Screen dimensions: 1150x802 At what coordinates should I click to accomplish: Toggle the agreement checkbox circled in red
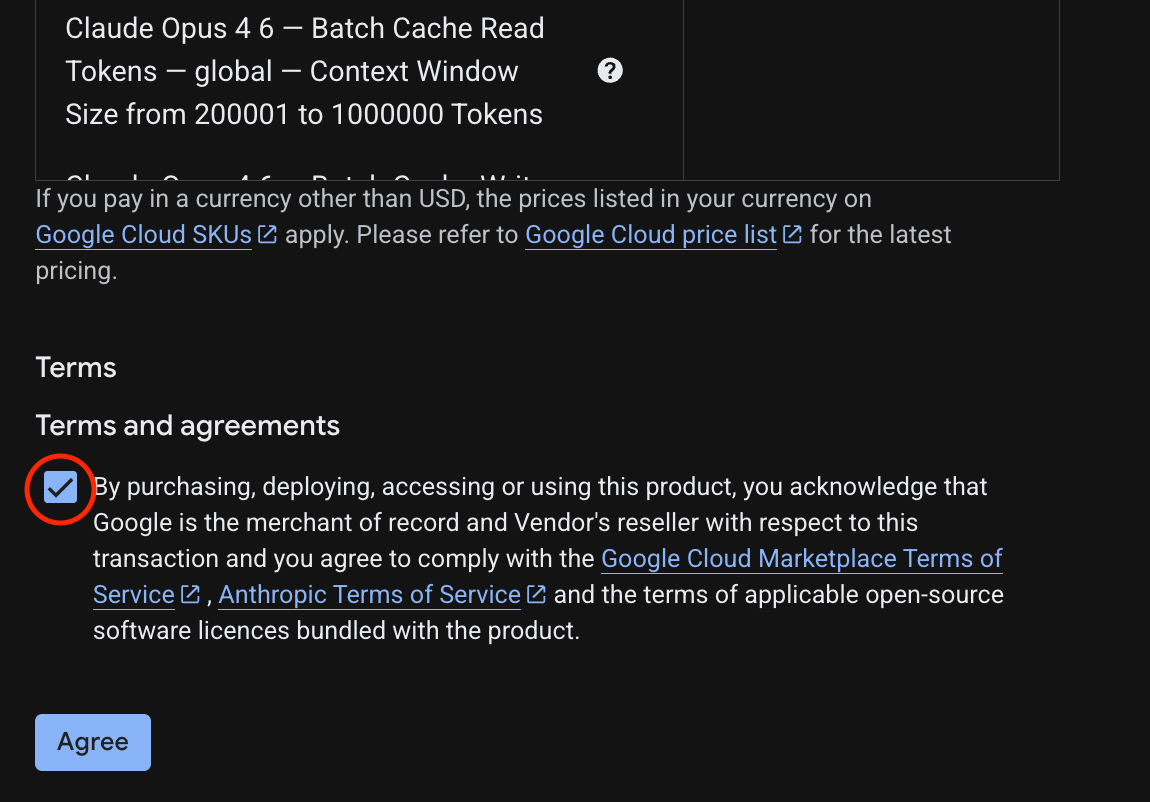pyautogui.click(x=59, y=488)
